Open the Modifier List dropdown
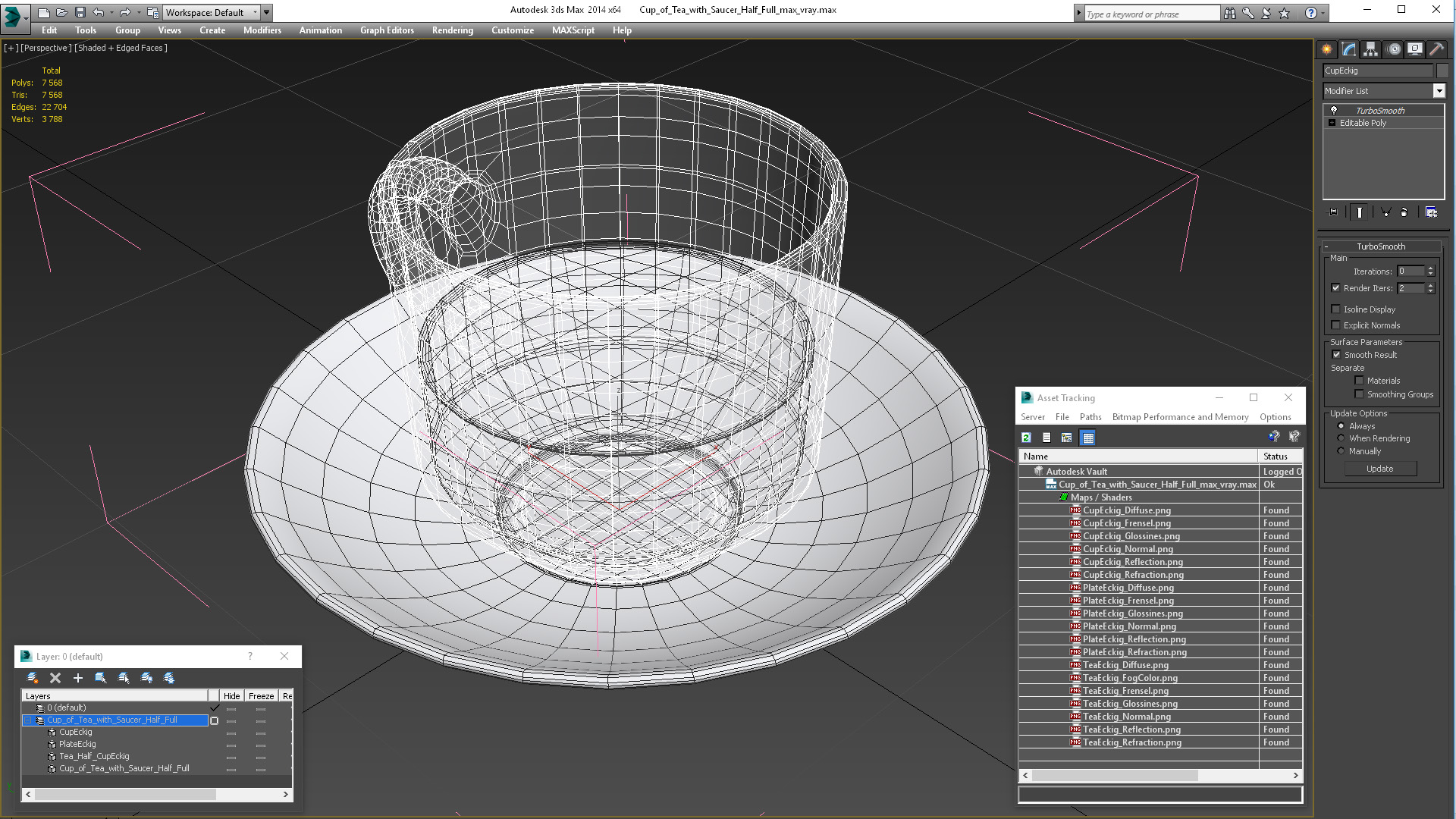 tap(1439, 91)
